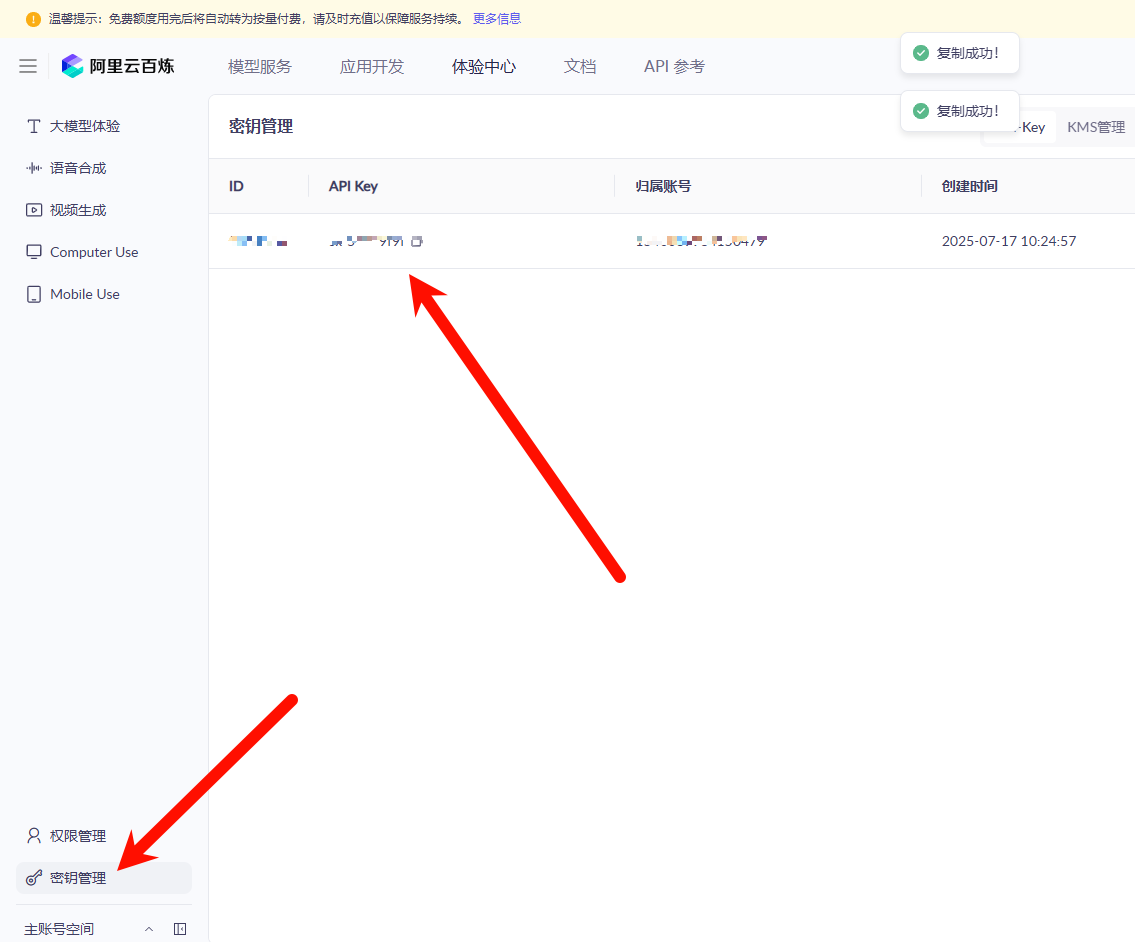Open the 文档 menu item

[580, 66]
